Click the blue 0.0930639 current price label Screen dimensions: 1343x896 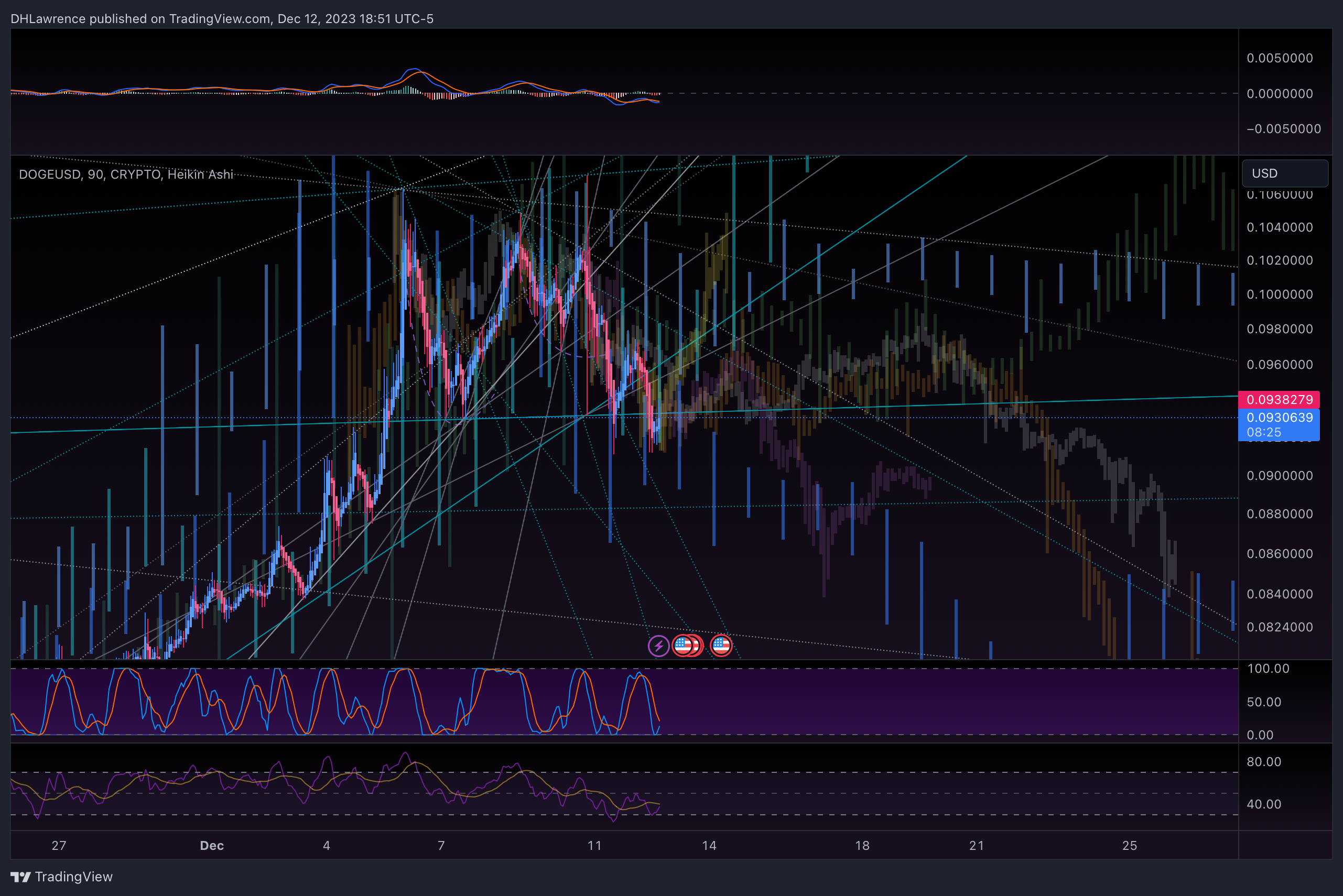tap(1279, 418)
